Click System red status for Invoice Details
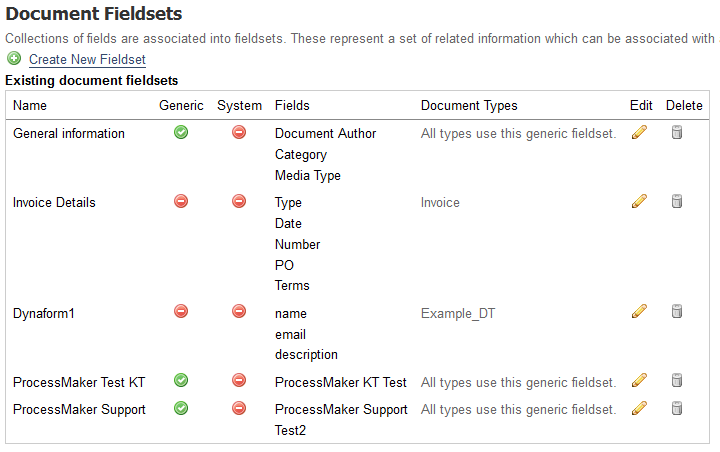720x452 pixels. click(x=239, y=201)
